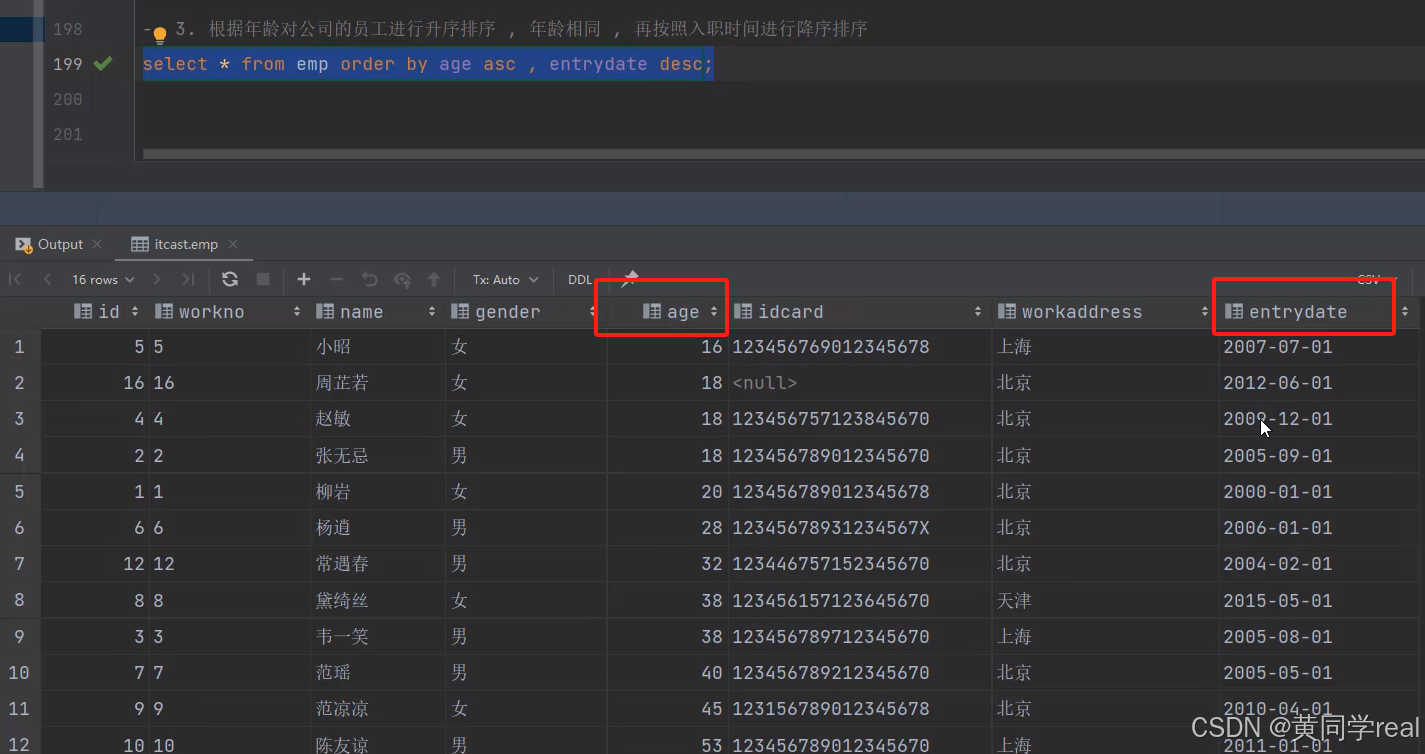
Task: Click the idcard cell 12345678931234567X
Action: point(860,528)
